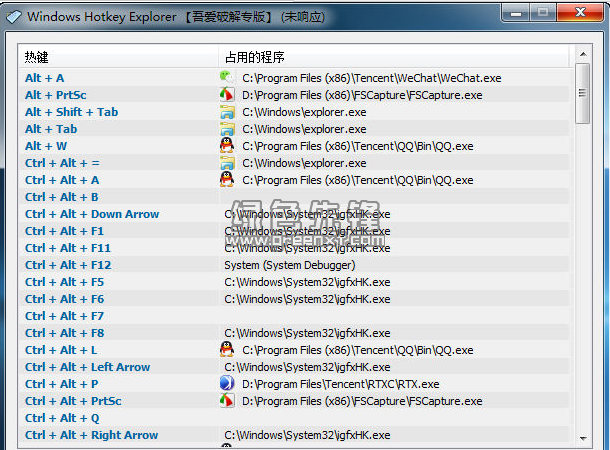Select the Ctrl + Alt + P hotkey
Viewport: 610px width, 450px height.
pos(61,384)
